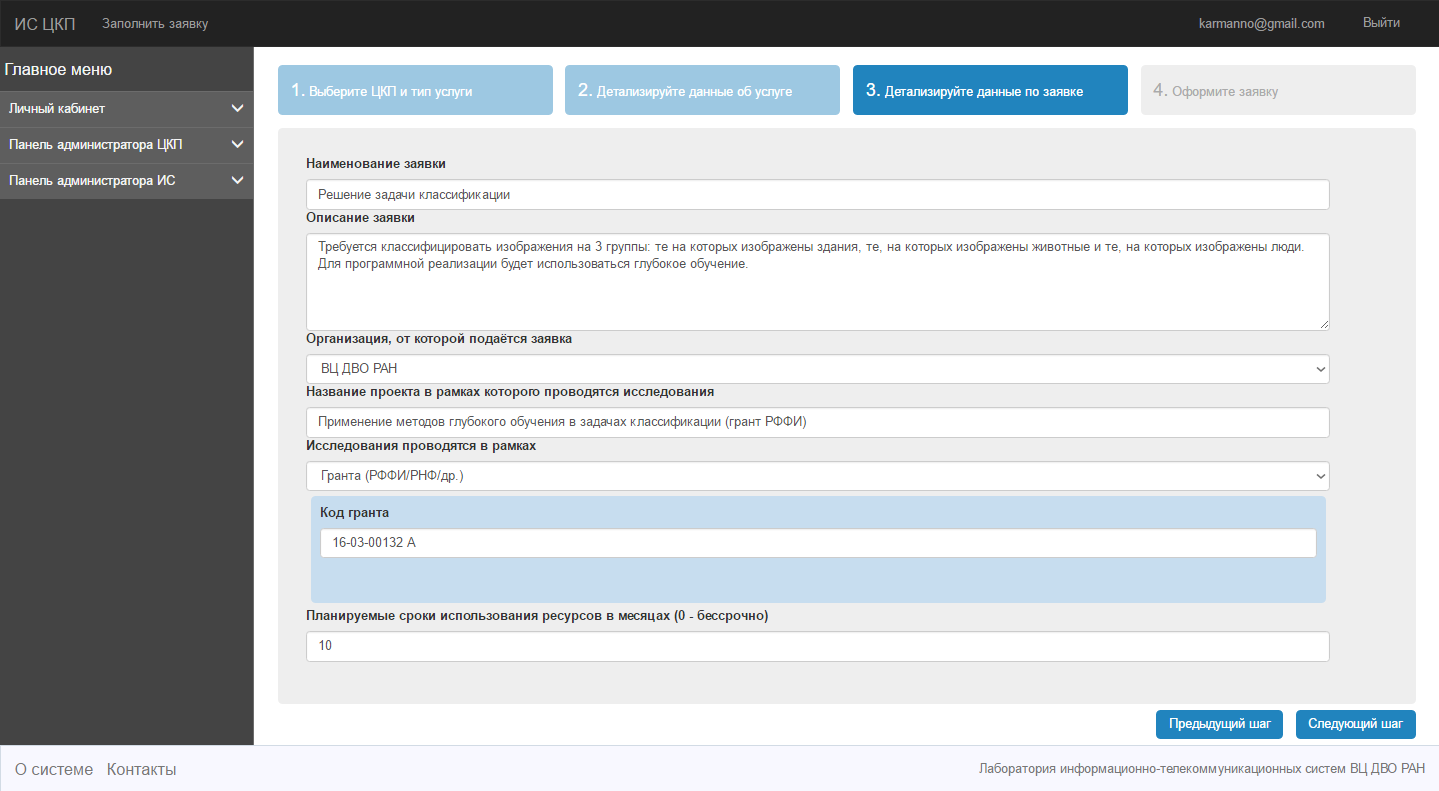Click the karmanno@gmail.com account link
The image size is (1439, 791).
click(x=1261, y=23)
